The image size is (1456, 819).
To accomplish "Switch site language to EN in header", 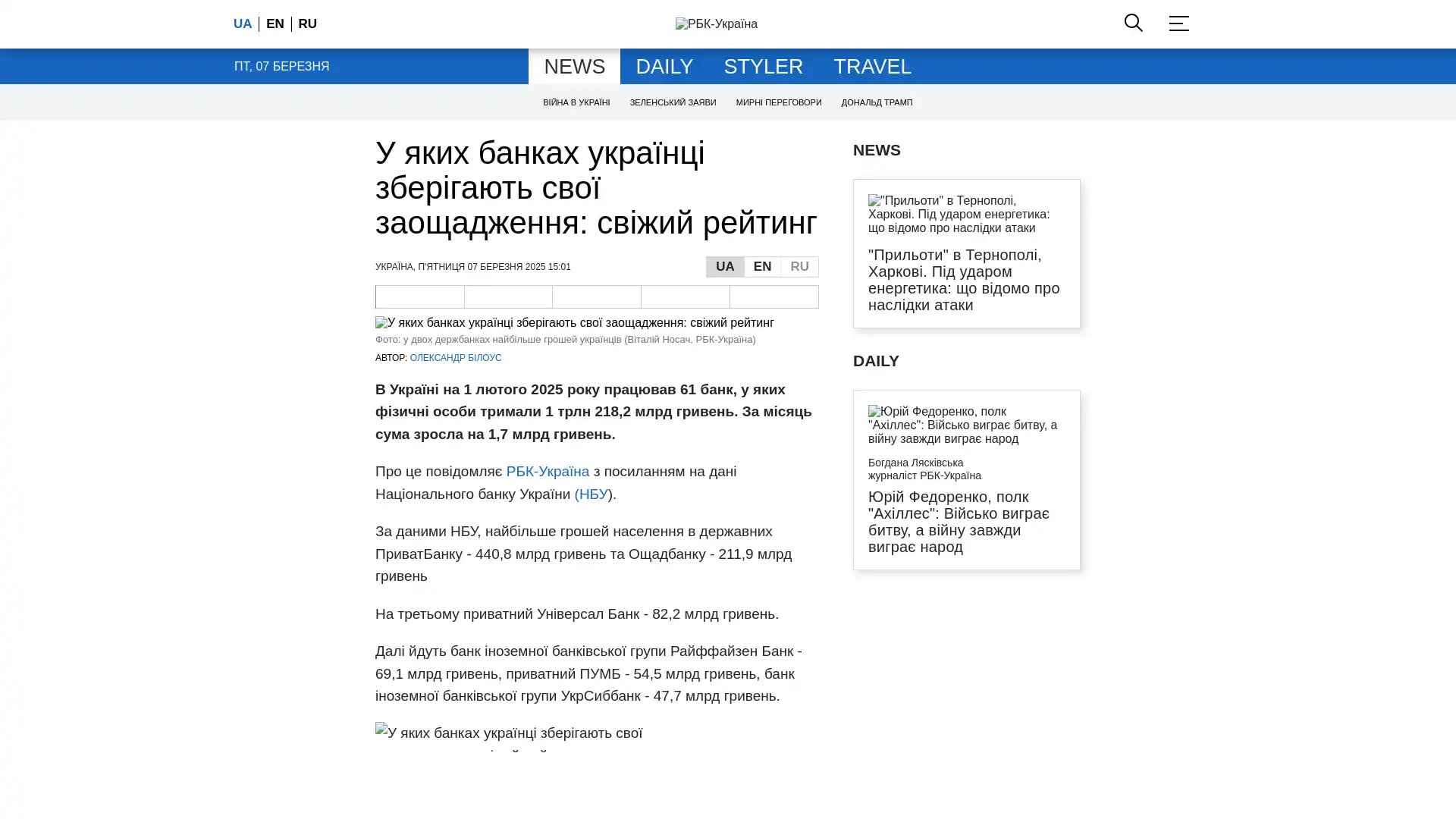I will pyautogui.click(x=275, y=24).
